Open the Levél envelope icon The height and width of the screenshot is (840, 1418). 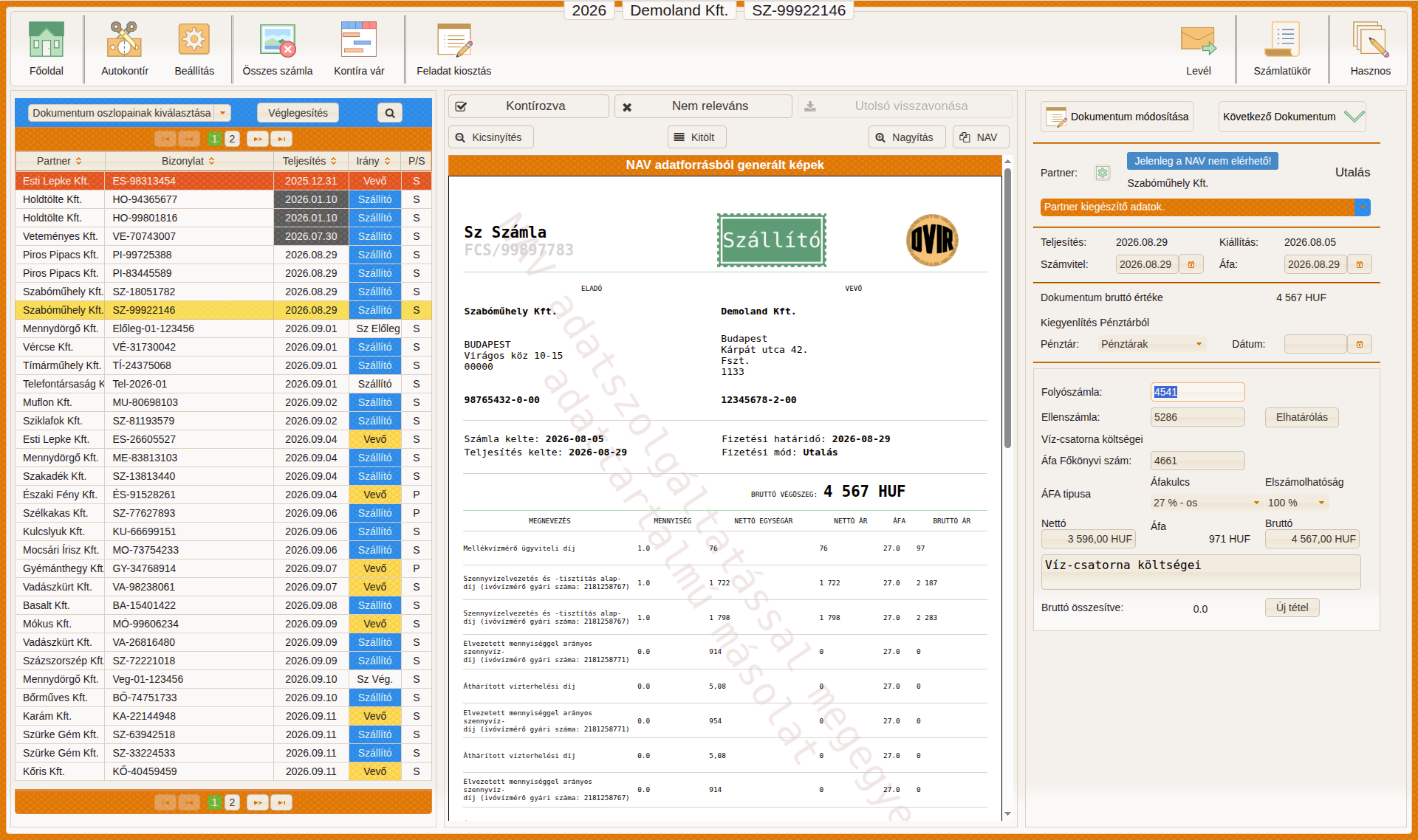[x=1198, y=40]
